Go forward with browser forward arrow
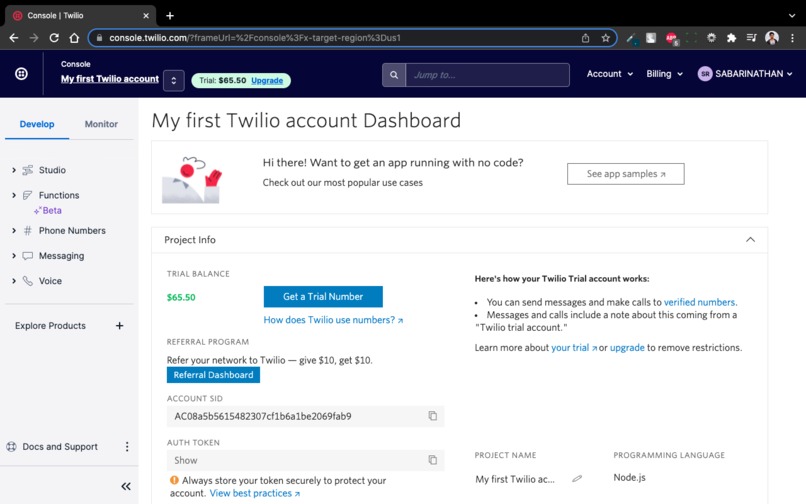This screenshot has width=806, height=504. pos(34,38)
